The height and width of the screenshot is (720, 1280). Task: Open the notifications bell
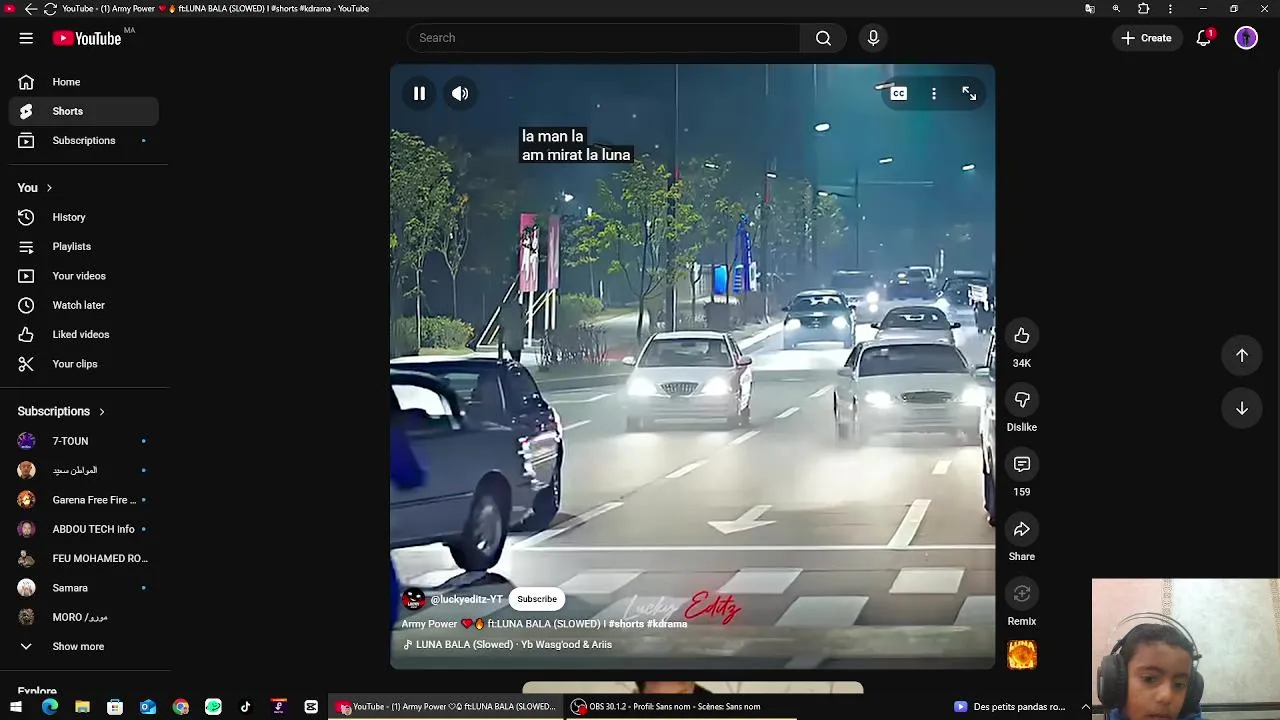1204,38
